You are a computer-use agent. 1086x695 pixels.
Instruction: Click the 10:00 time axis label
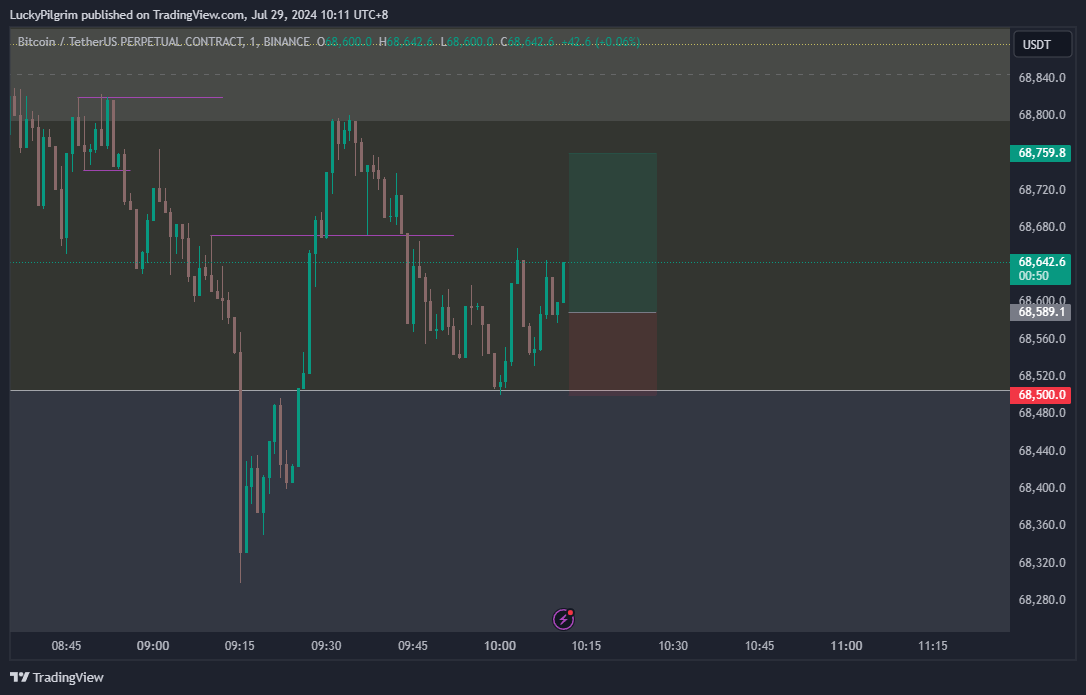(499, 646)
